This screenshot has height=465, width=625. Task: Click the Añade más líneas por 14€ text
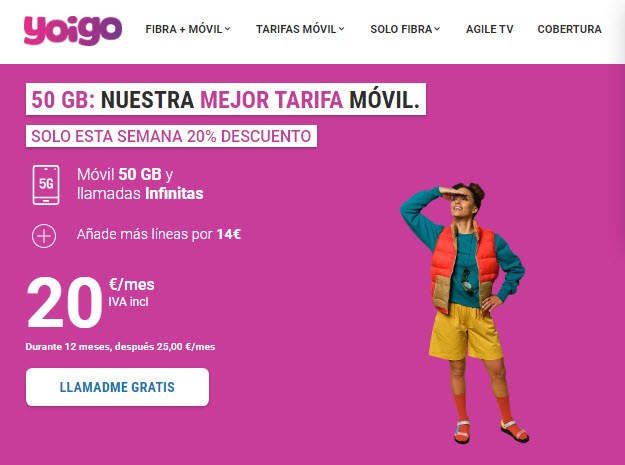tap(159, 234)
